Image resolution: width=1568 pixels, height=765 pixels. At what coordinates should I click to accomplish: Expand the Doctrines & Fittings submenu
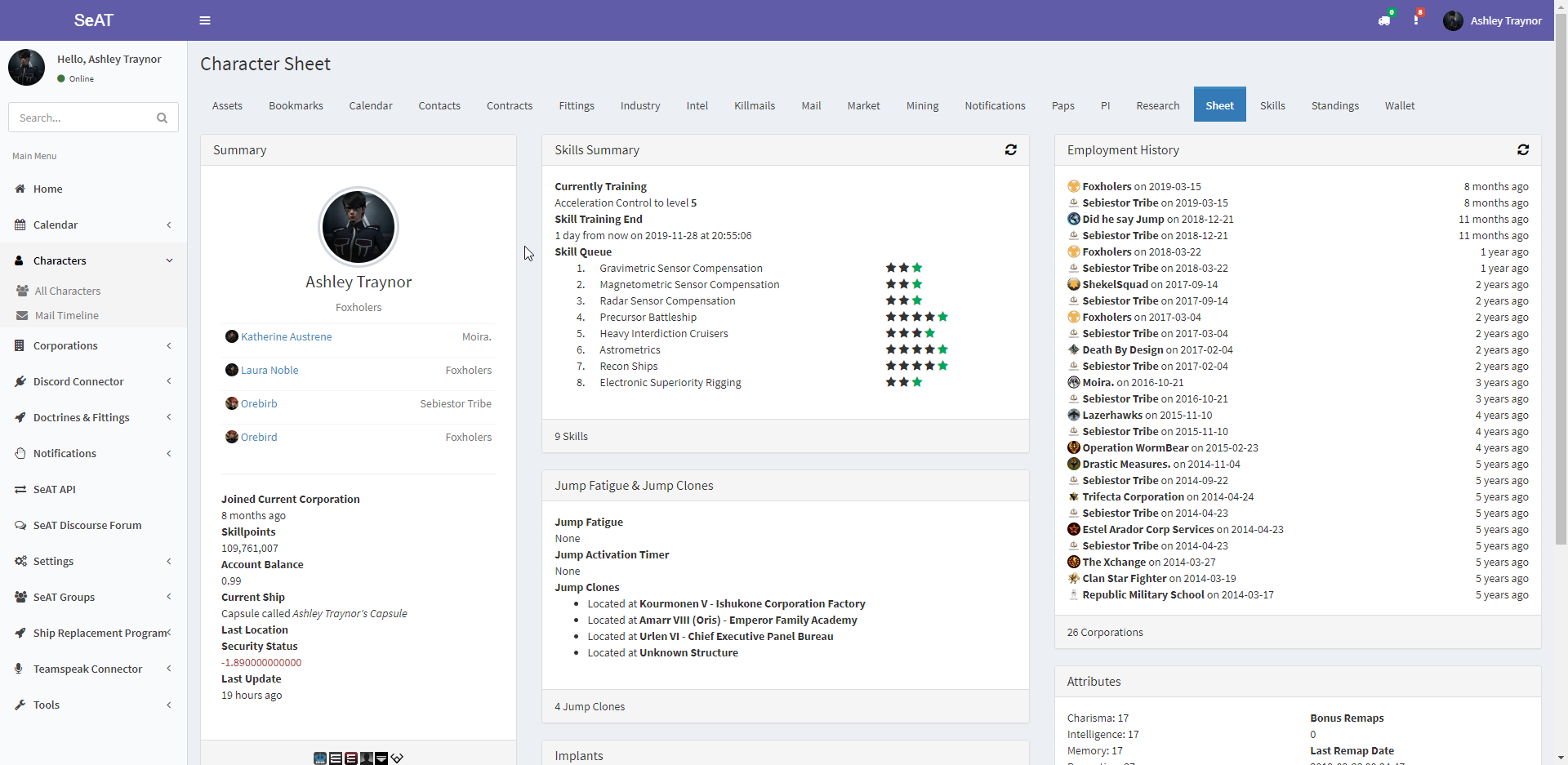[x=169, y=417]
